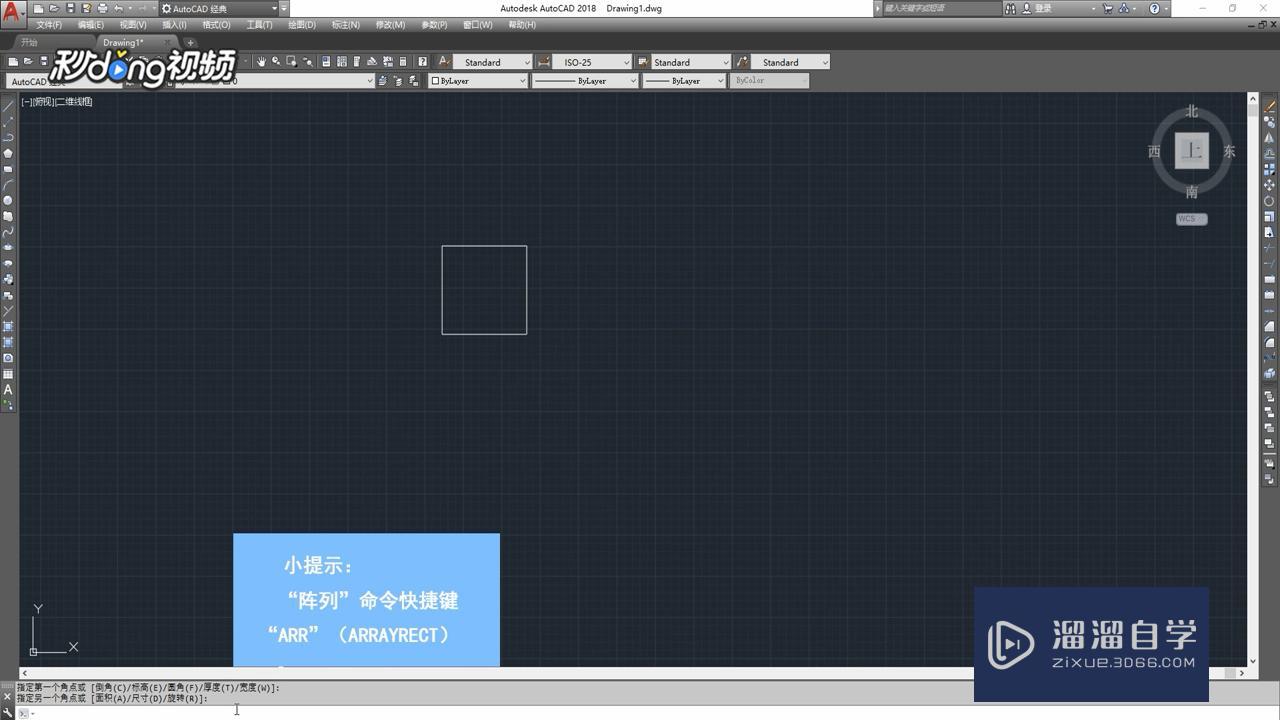This screenshot has height=720, width=1280.
Task: Open the ISO-25 dimension style dropdown
Action: tap(592, 62)
